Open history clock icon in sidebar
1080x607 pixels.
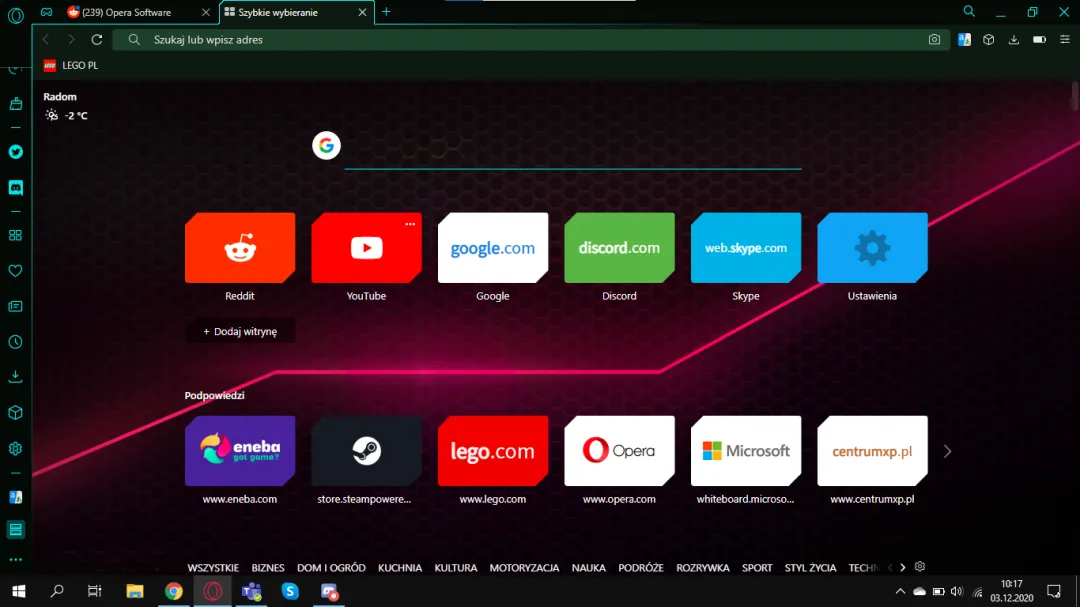[x=15, y=342]
